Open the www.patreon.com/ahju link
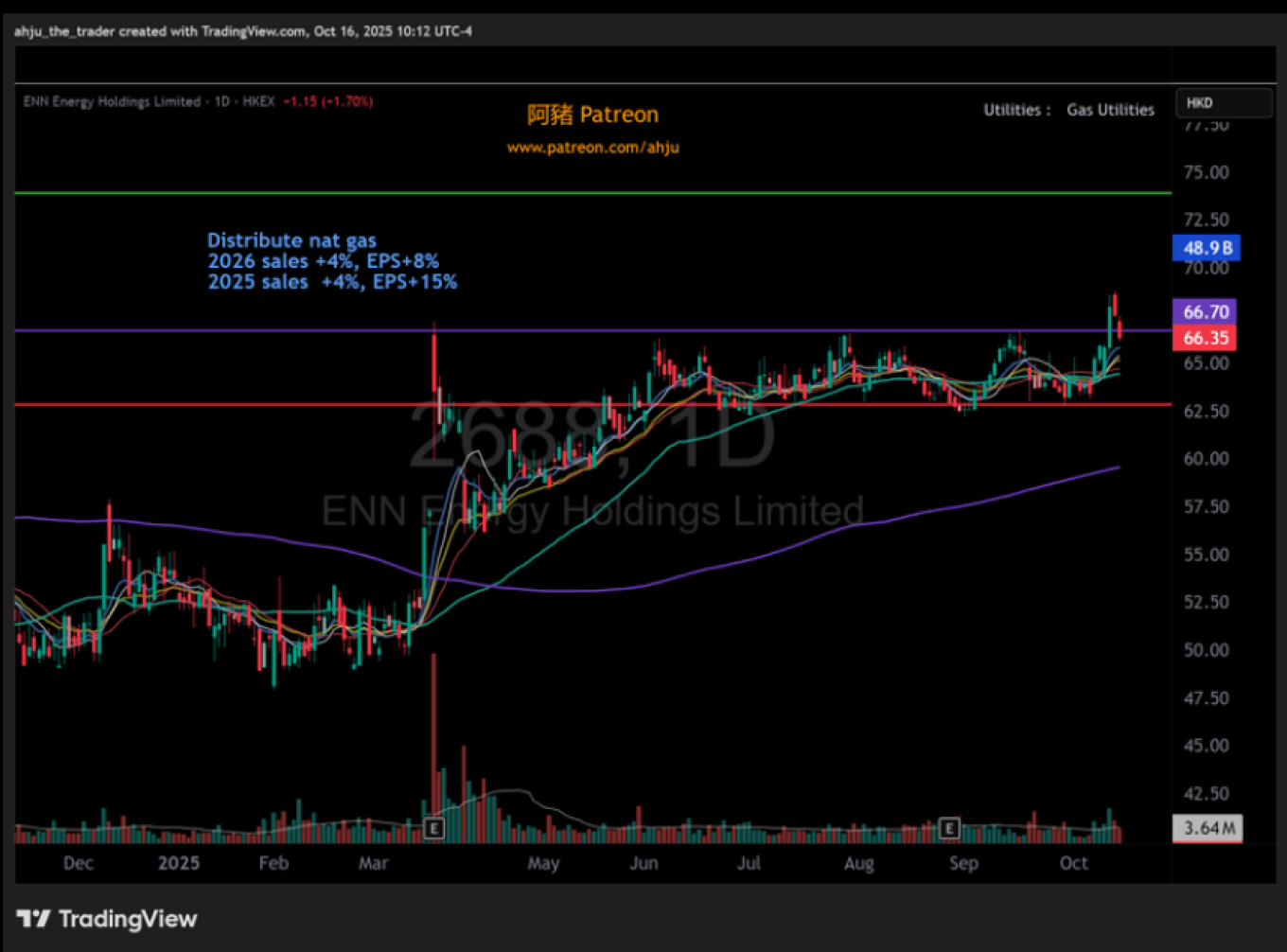The image size is (1287, 952). 592,148
